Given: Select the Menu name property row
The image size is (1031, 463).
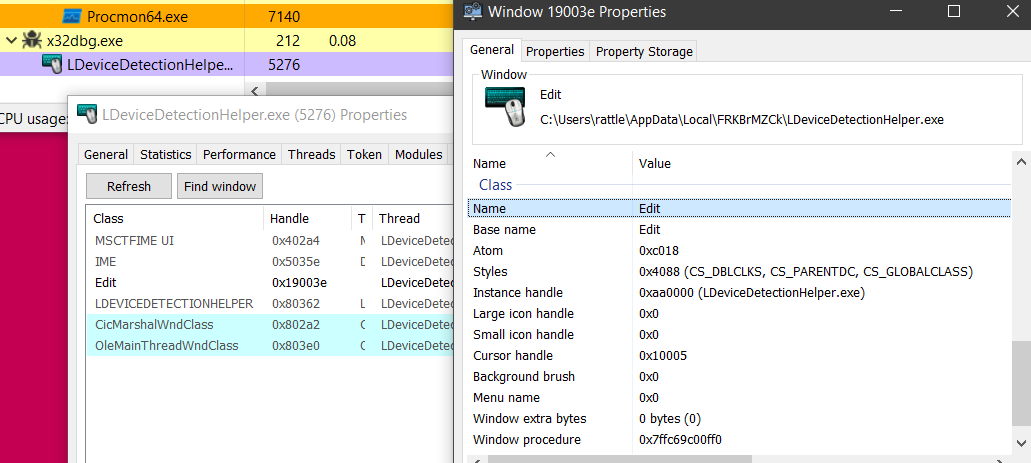Looking at the screenshot, I should coord(739,398).
